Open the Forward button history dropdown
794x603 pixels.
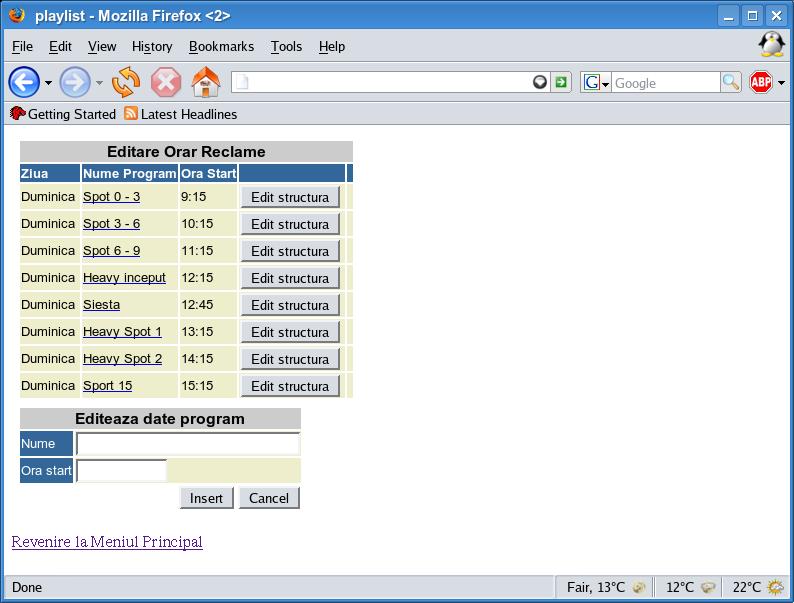(99, 83)
